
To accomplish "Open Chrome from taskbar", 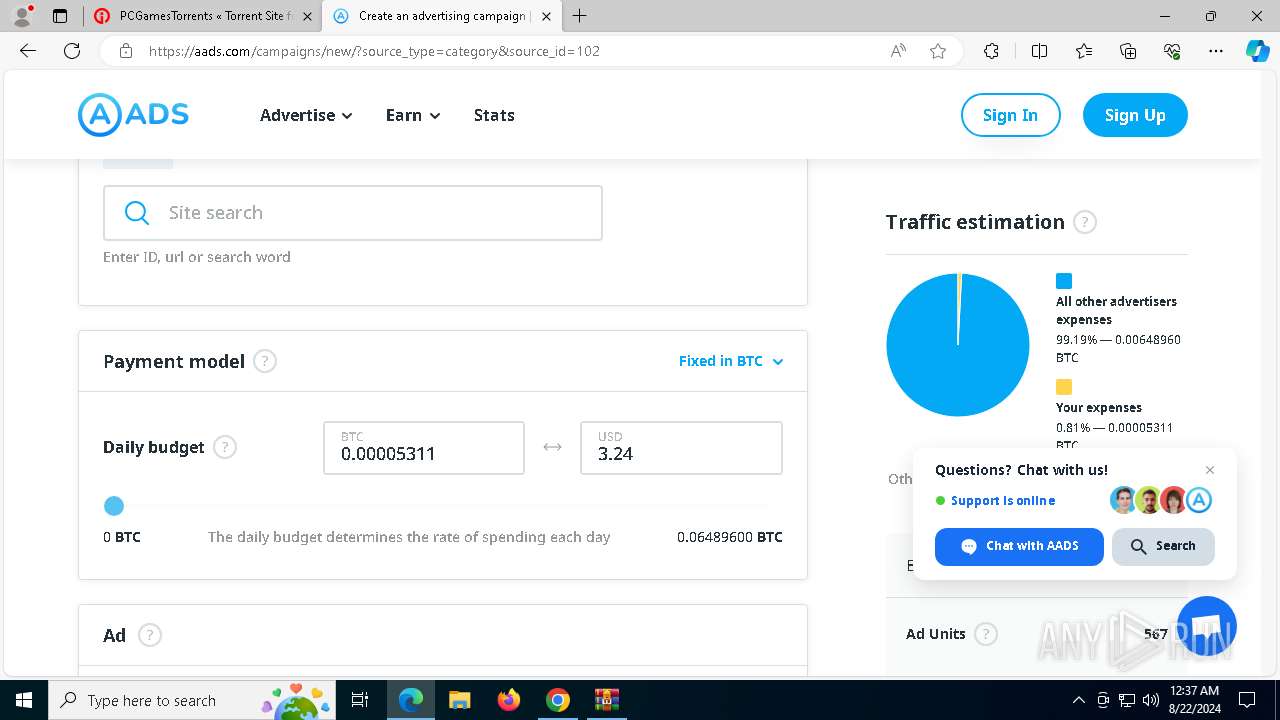I will [558, 700].
